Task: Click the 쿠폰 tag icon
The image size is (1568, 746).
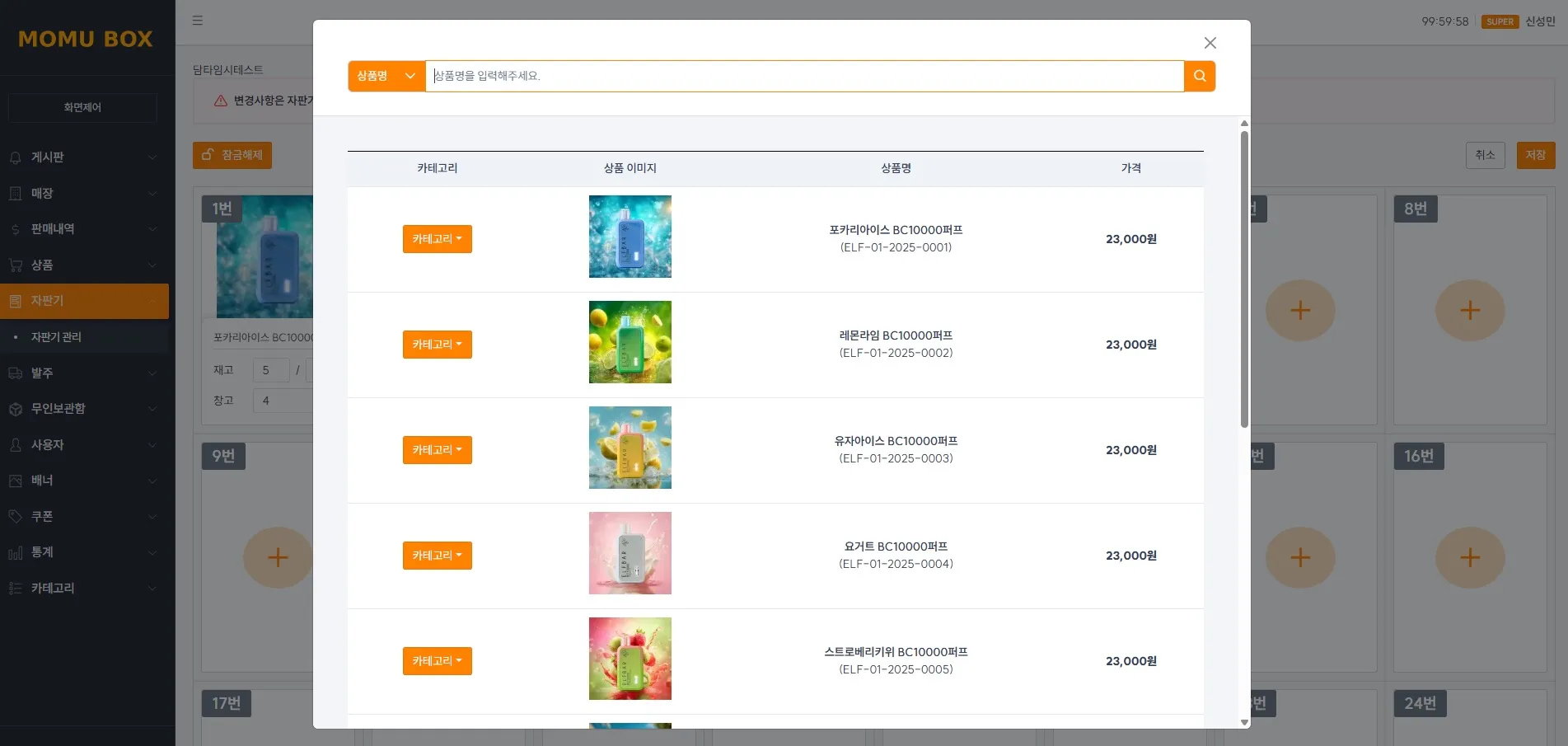Action: coord(15,516)
